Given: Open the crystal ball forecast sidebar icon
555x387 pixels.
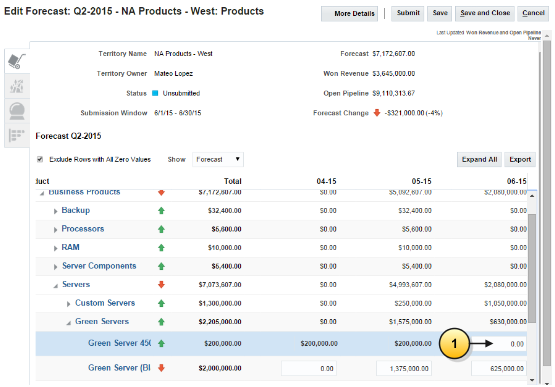Looking at the screenshot, I should [x=17, y=111].
